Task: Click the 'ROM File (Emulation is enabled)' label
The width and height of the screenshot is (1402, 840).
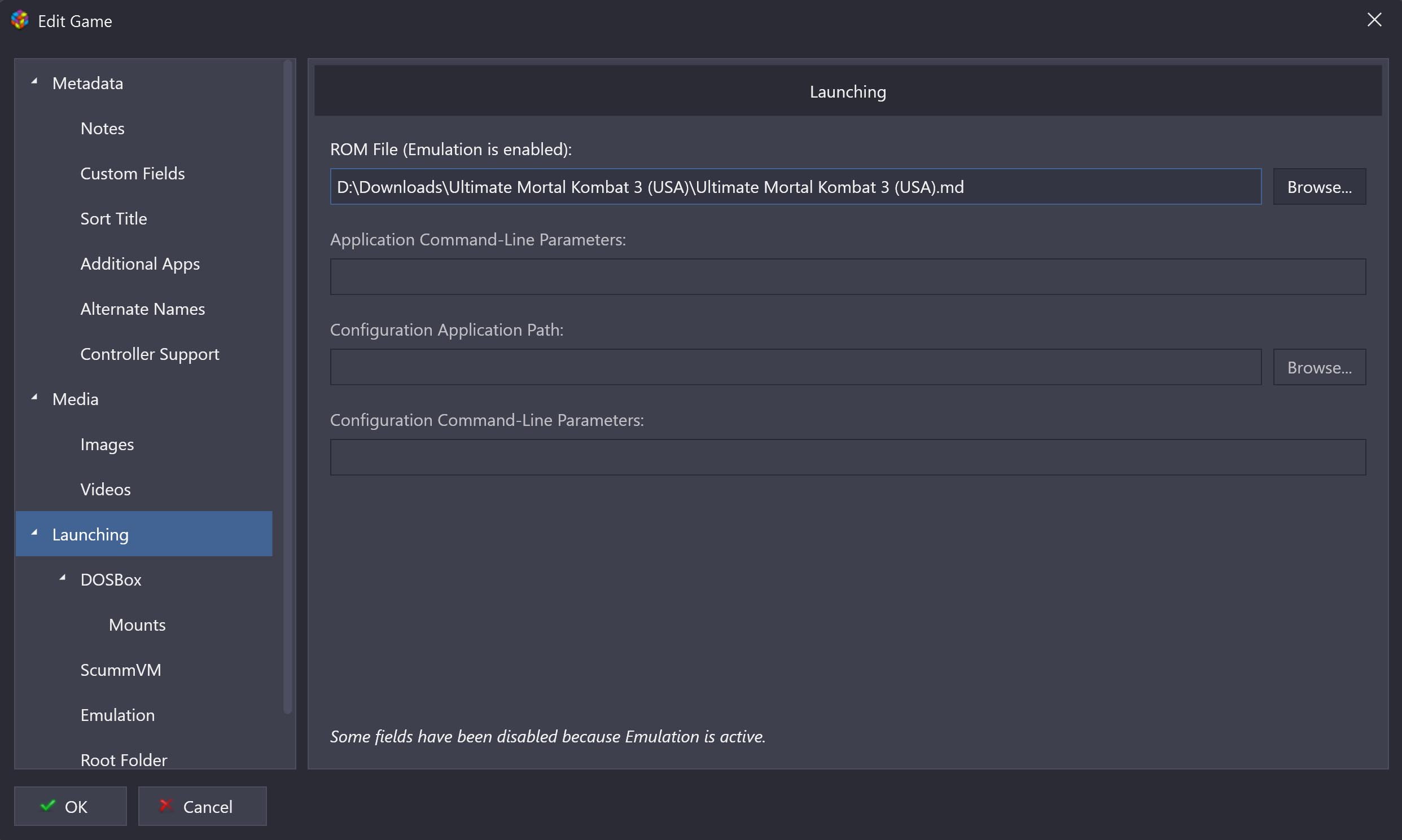Action: point(451,149)
